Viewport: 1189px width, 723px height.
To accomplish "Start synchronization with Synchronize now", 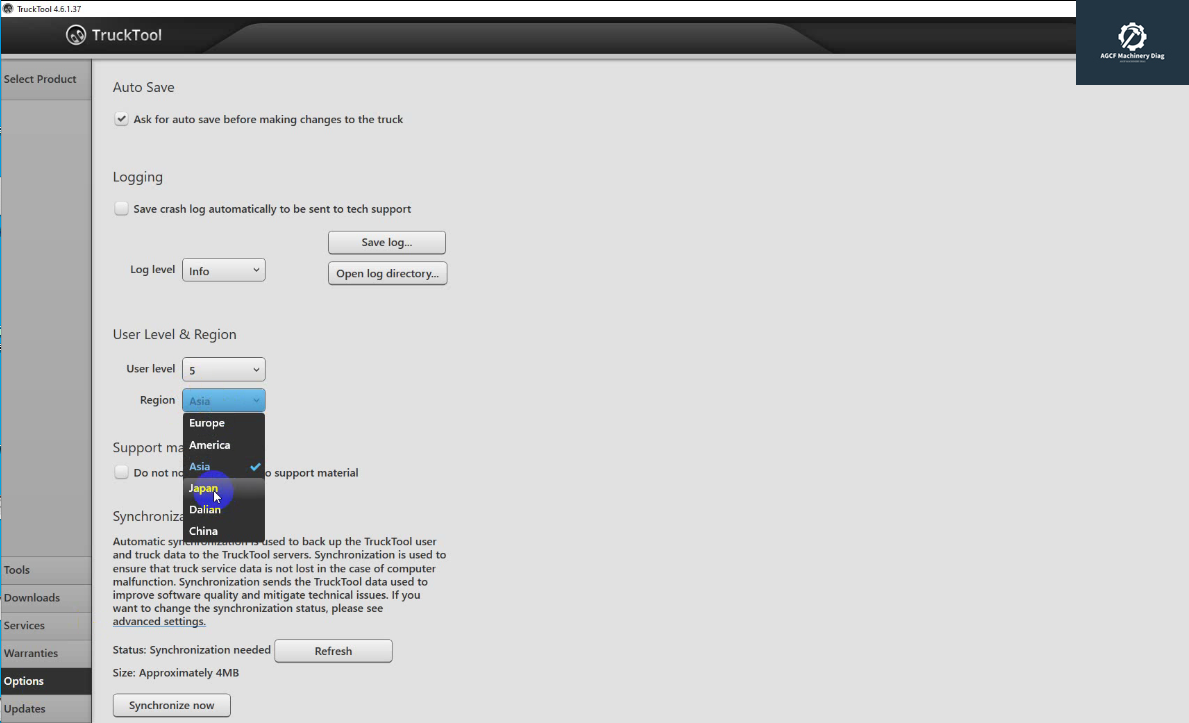I will tap(171, 704).
